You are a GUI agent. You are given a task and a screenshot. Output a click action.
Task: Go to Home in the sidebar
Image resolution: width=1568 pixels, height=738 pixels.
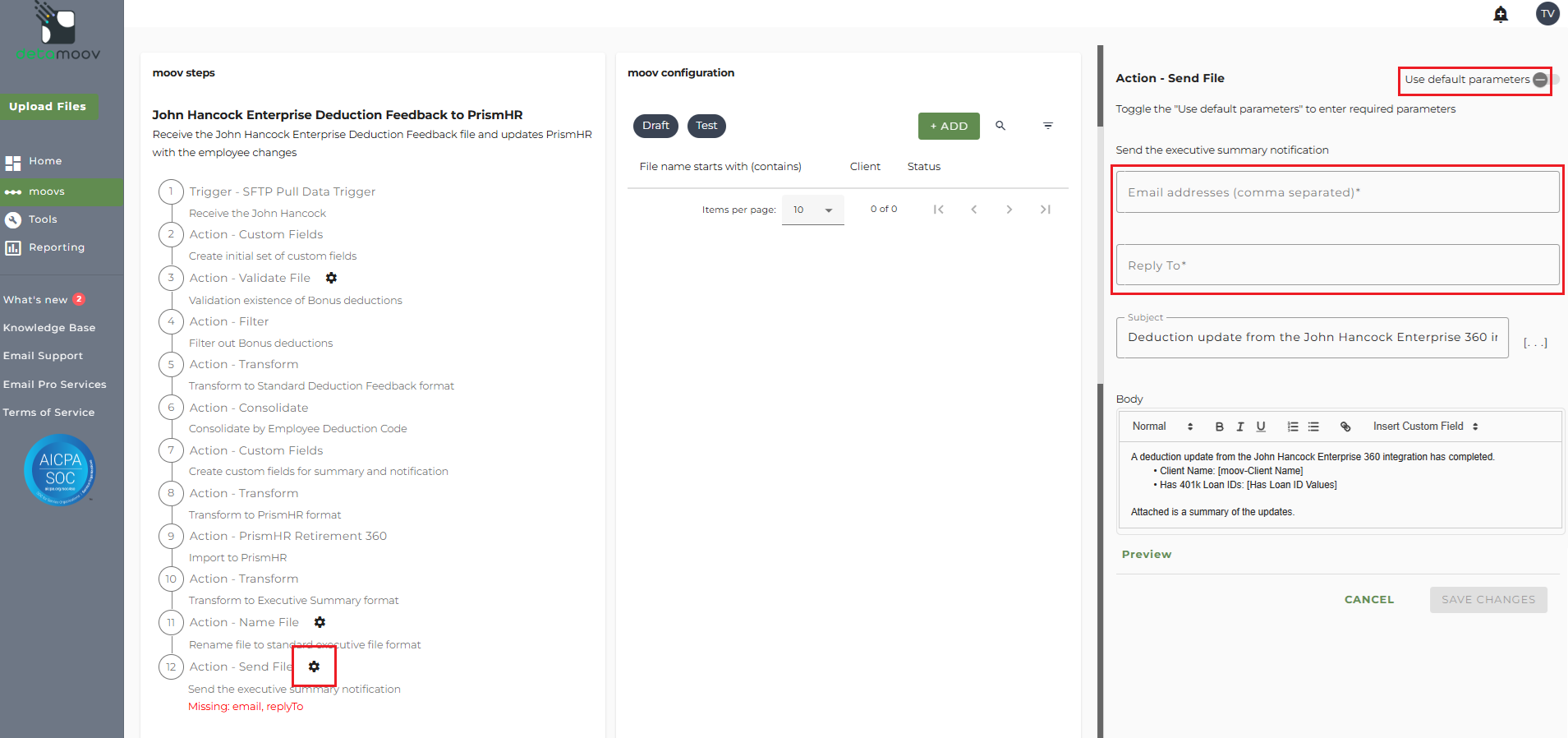[x=45, y=161]
